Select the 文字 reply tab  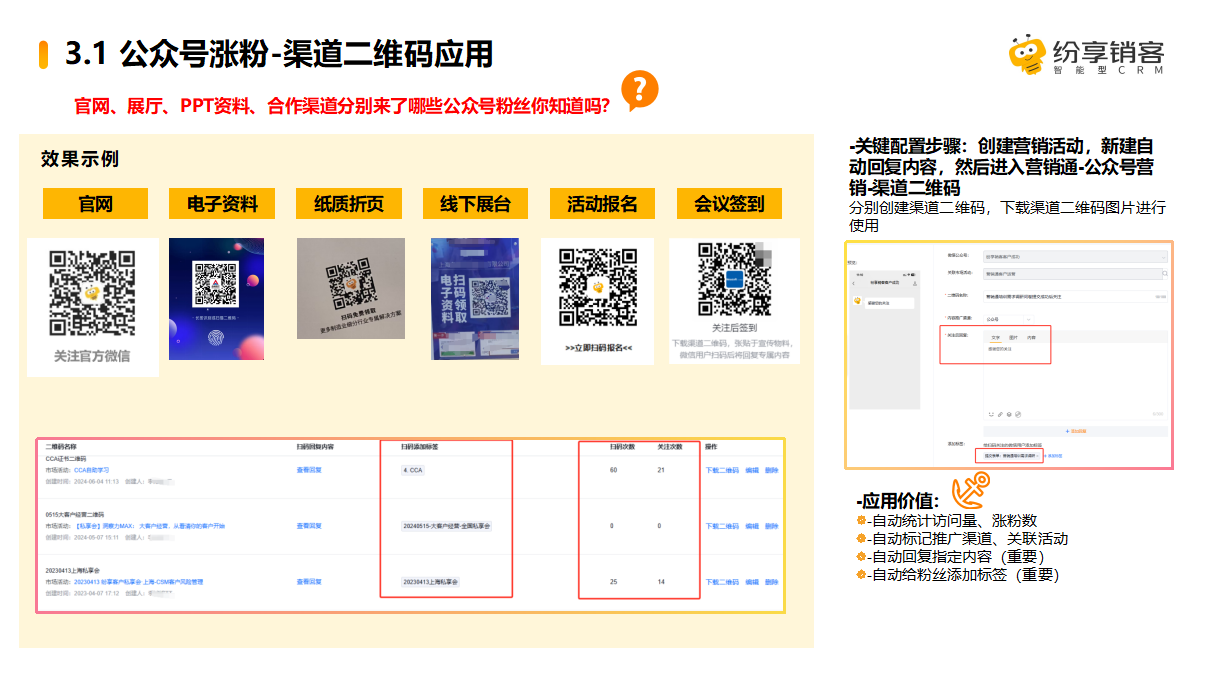click(x=995, y=338)
